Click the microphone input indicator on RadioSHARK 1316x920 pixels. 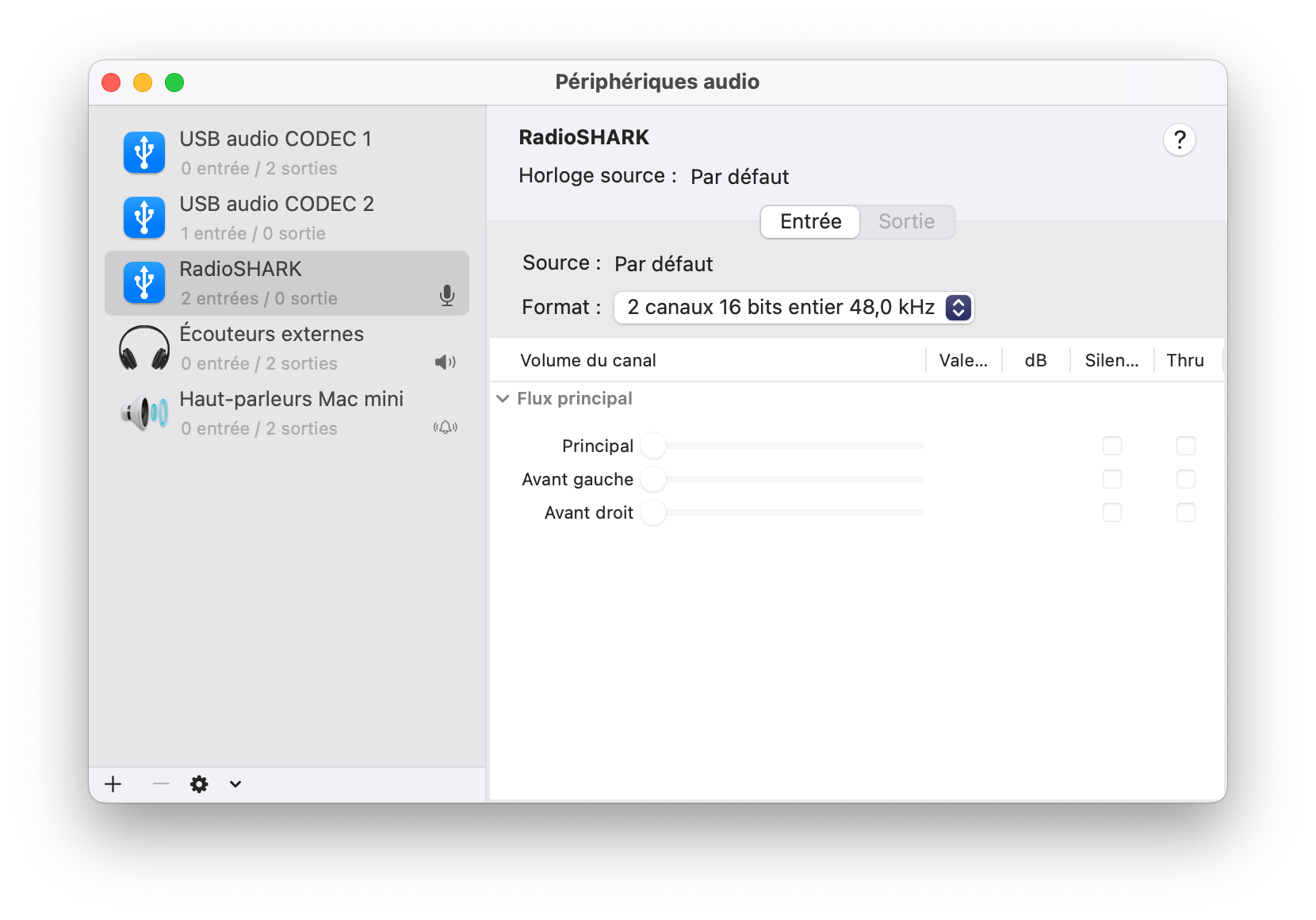pyautogui.click(x=447, y=296)
